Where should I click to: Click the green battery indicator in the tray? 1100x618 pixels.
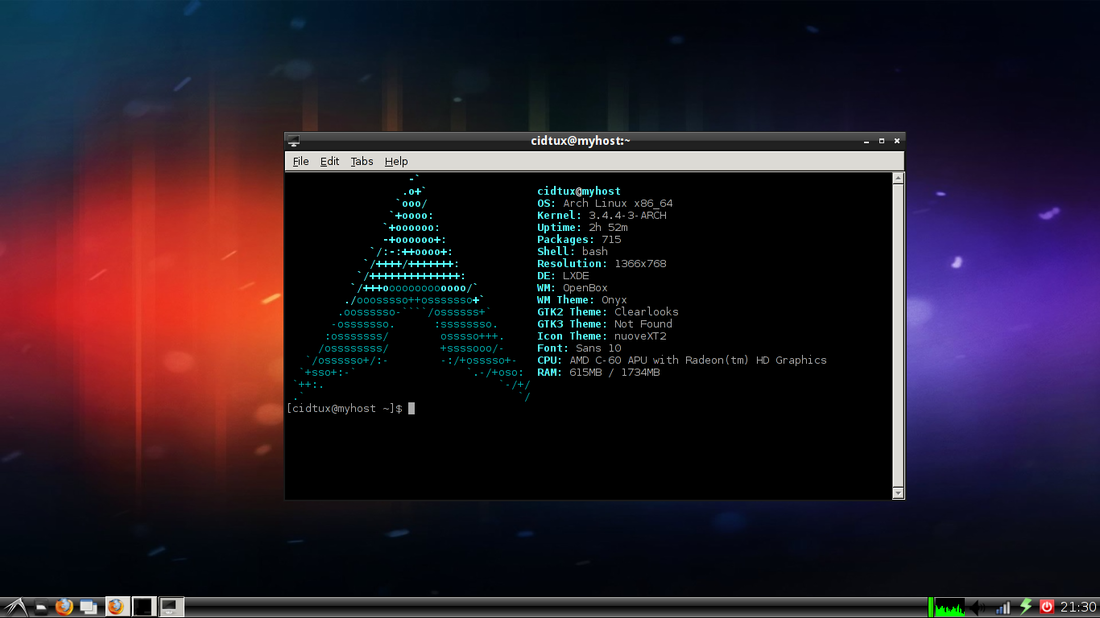tap(930, 606)
